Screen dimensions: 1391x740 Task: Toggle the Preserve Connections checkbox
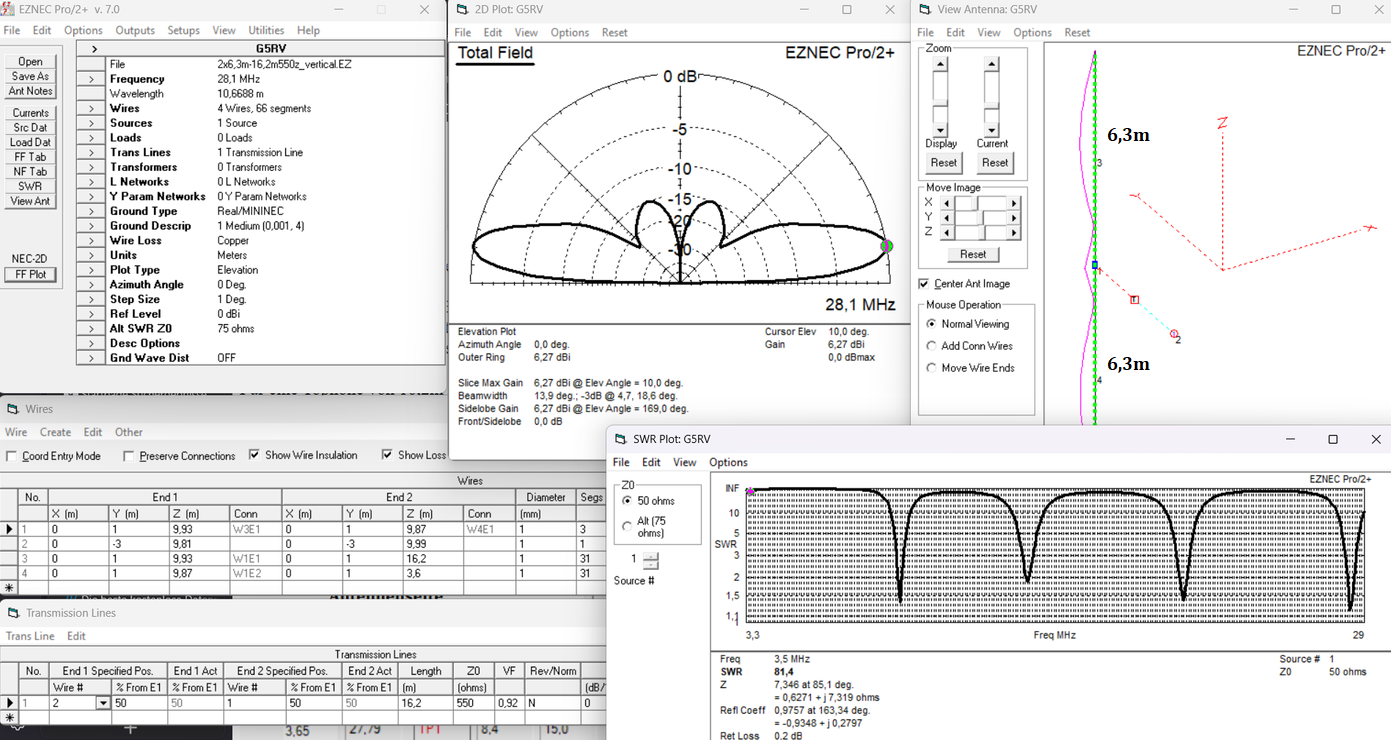129,456
